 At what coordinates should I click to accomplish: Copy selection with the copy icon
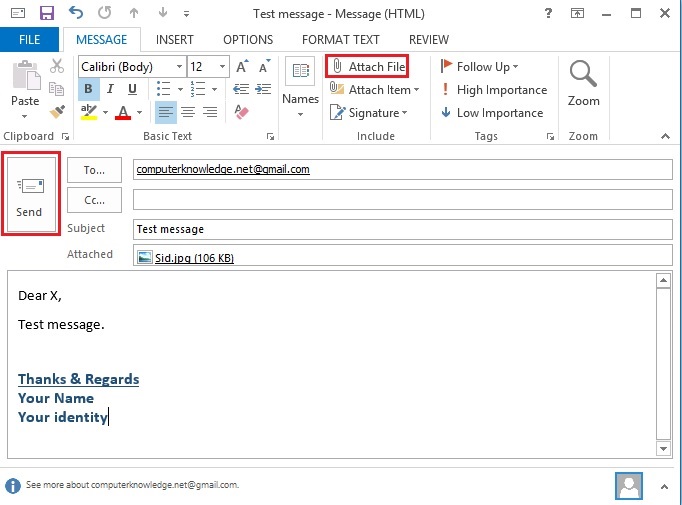coord(57,89)
